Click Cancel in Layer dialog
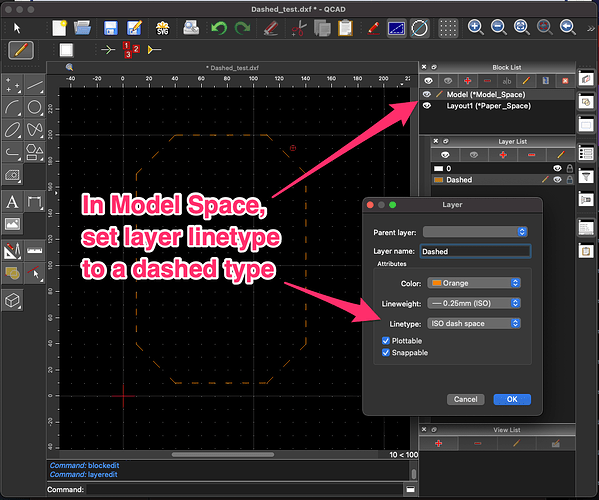599x500 pixels. coord(465,399)
